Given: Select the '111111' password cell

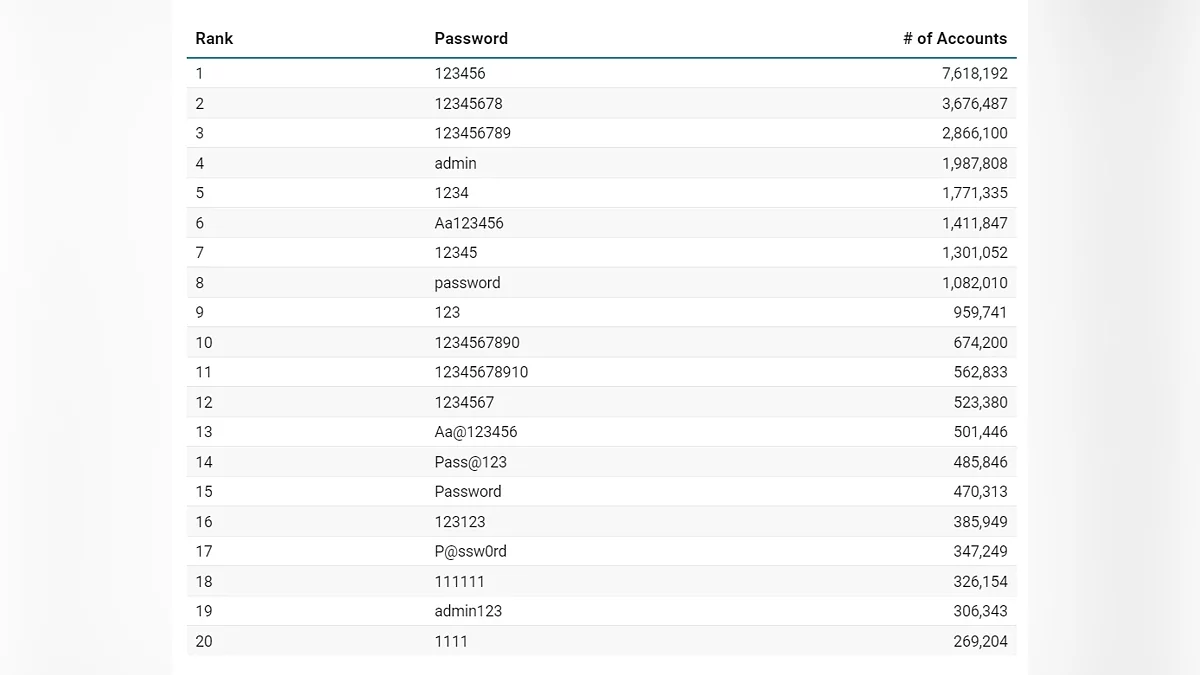Looking at the screenshot, I should pos(460,581).
